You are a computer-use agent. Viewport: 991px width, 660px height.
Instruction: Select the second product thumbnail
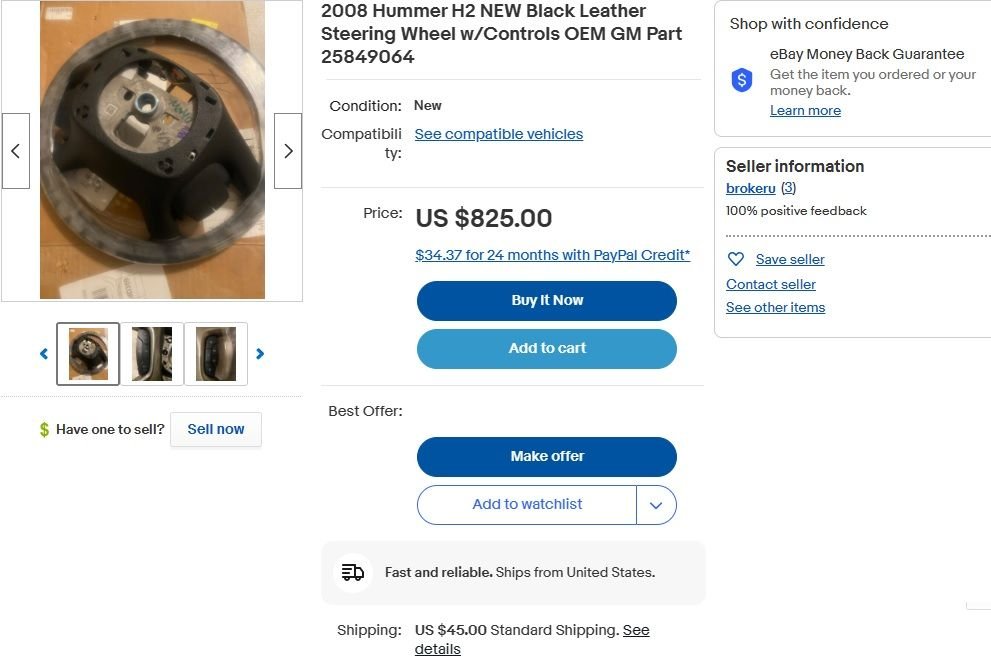click(x=152, y=354)
